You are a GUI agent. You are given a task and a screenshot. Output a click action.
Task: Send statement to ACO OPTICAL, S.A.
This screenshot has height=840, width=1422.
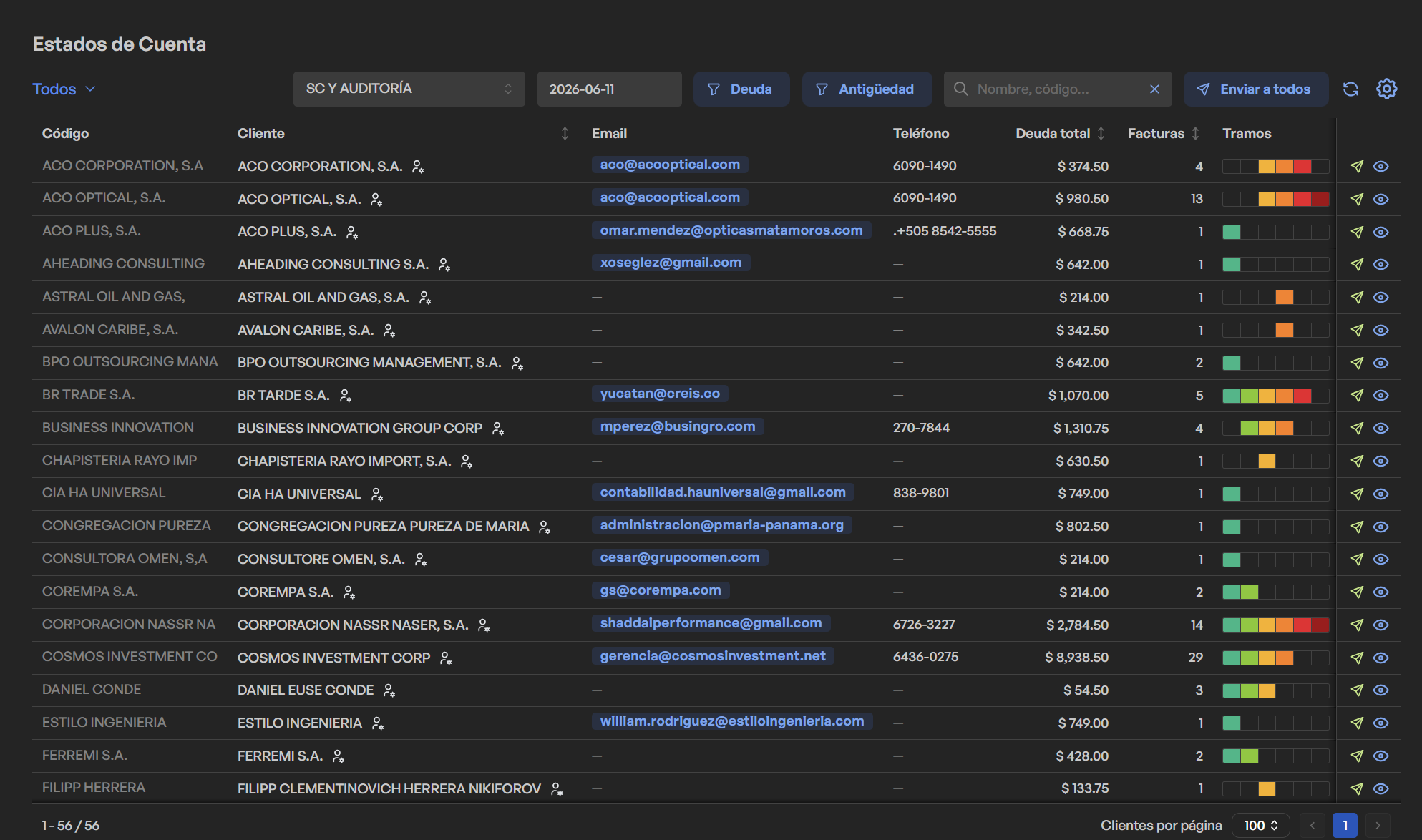coord(1357,199)
